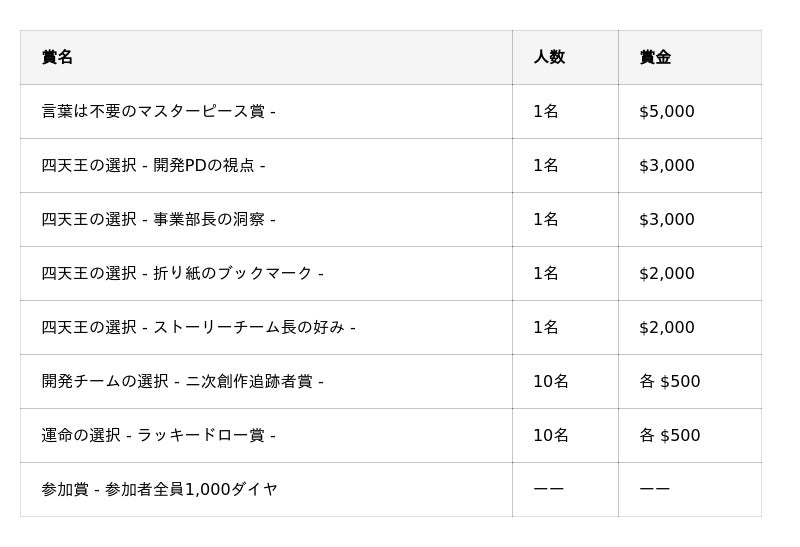
Task: Click 各 $500 in ラッキードロー賞 row
Action: click(669, 435)
